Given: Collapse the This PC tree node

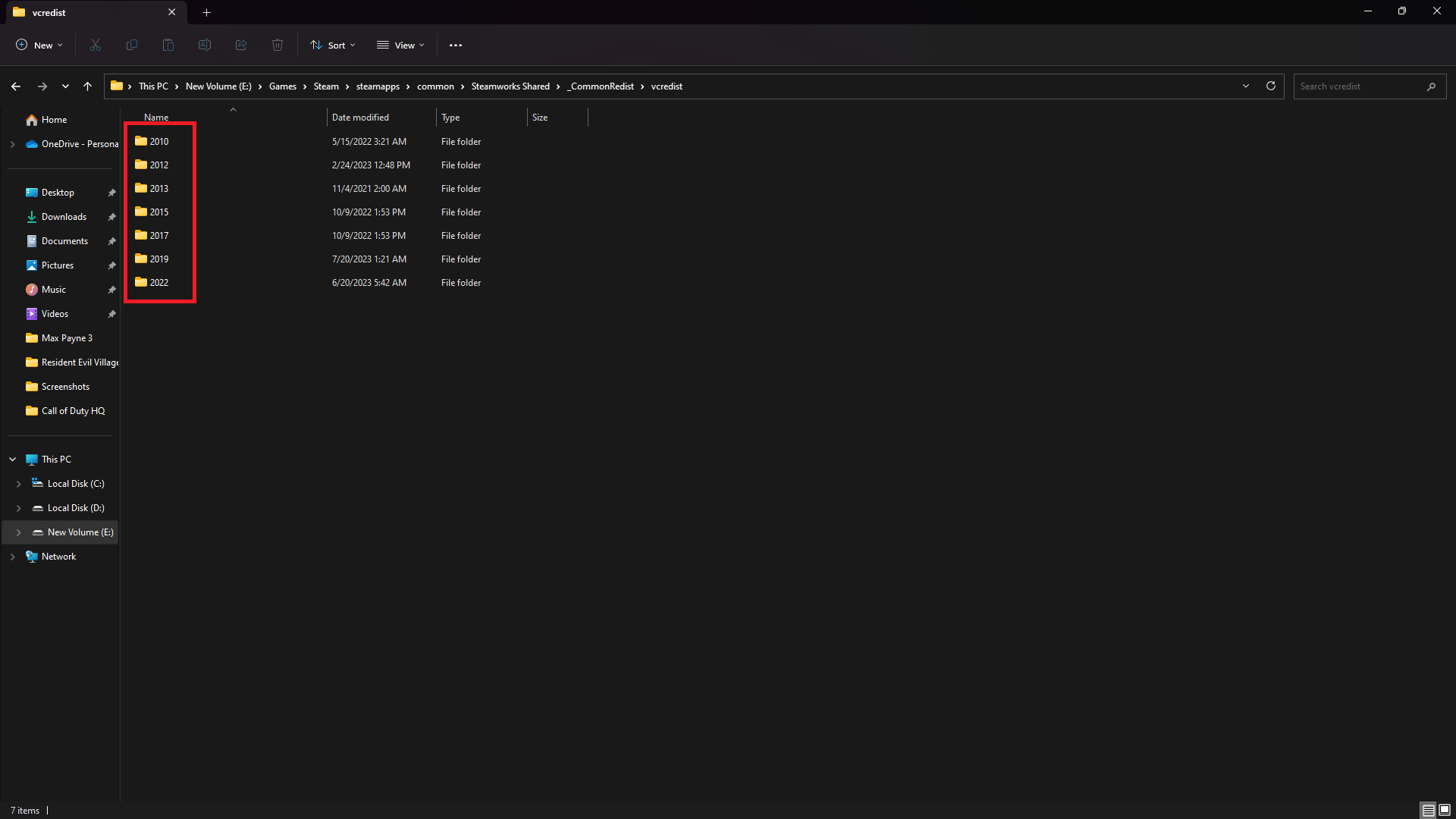Looking at the screenshot, I should 13,460.
